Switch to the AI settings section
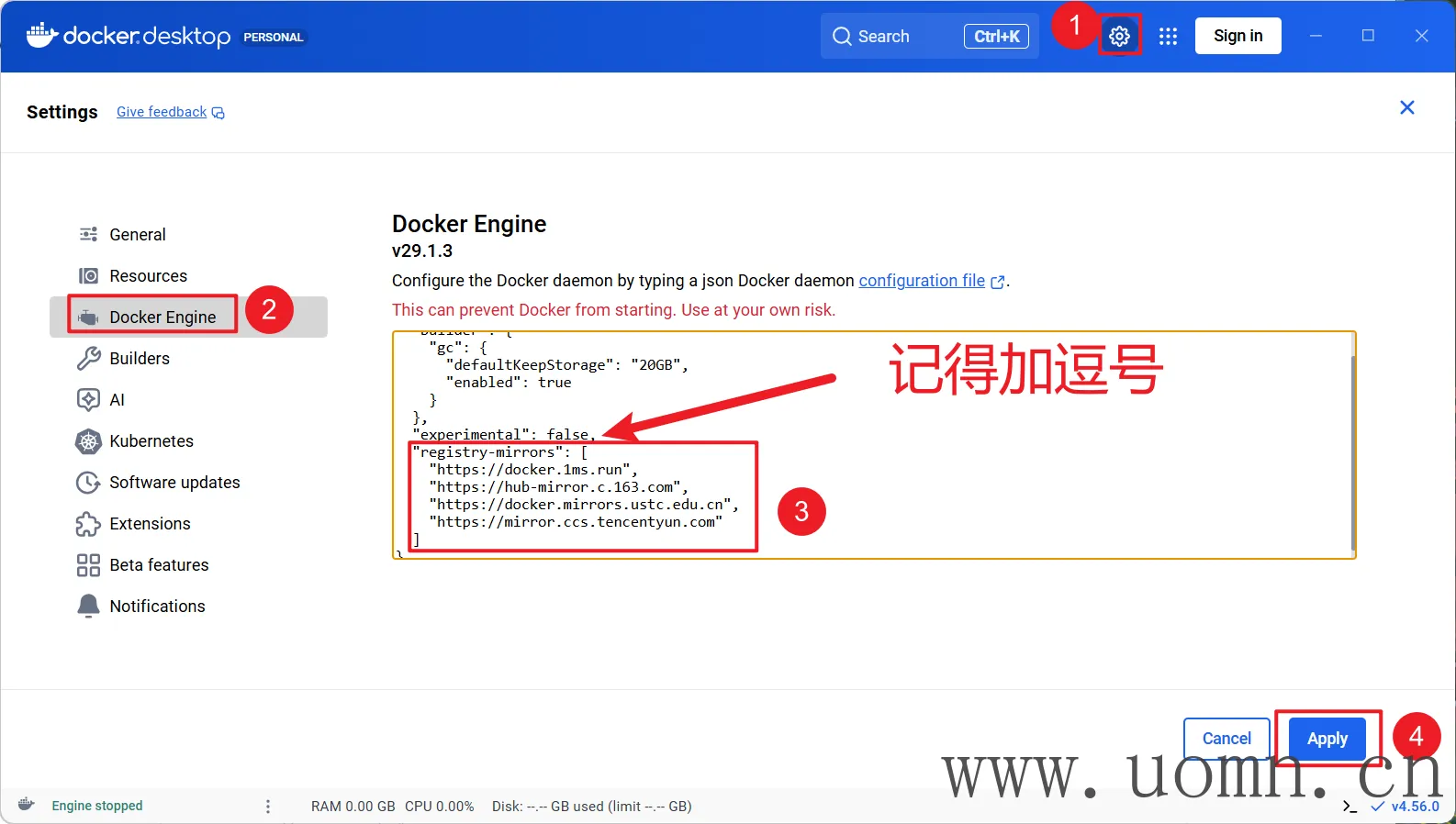Screen dimensions: 1456x824 coord(117,400)
